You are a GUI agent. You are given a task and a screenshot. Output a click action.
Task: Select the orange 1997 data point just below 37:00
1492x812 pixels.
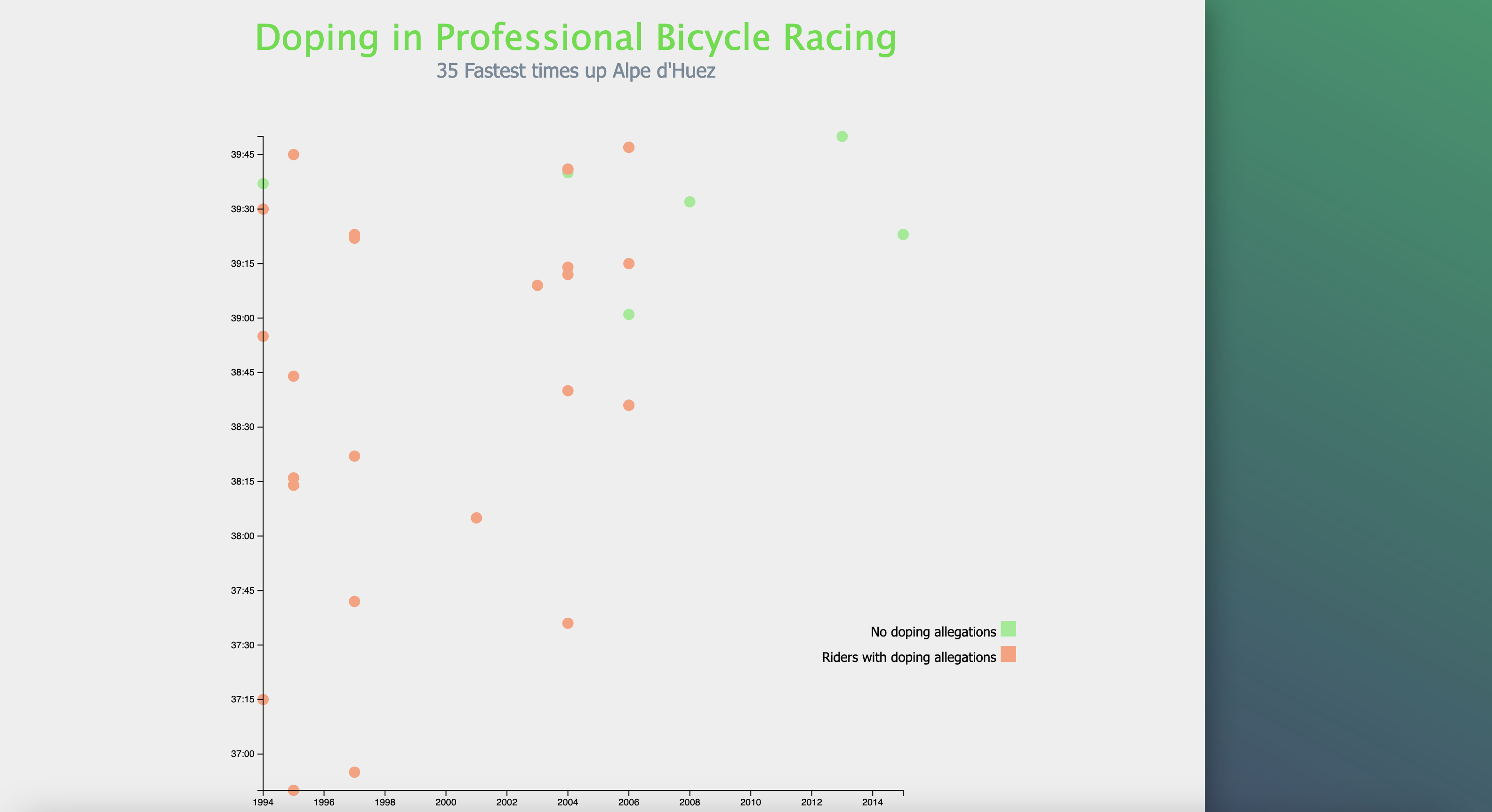(354, 772)
